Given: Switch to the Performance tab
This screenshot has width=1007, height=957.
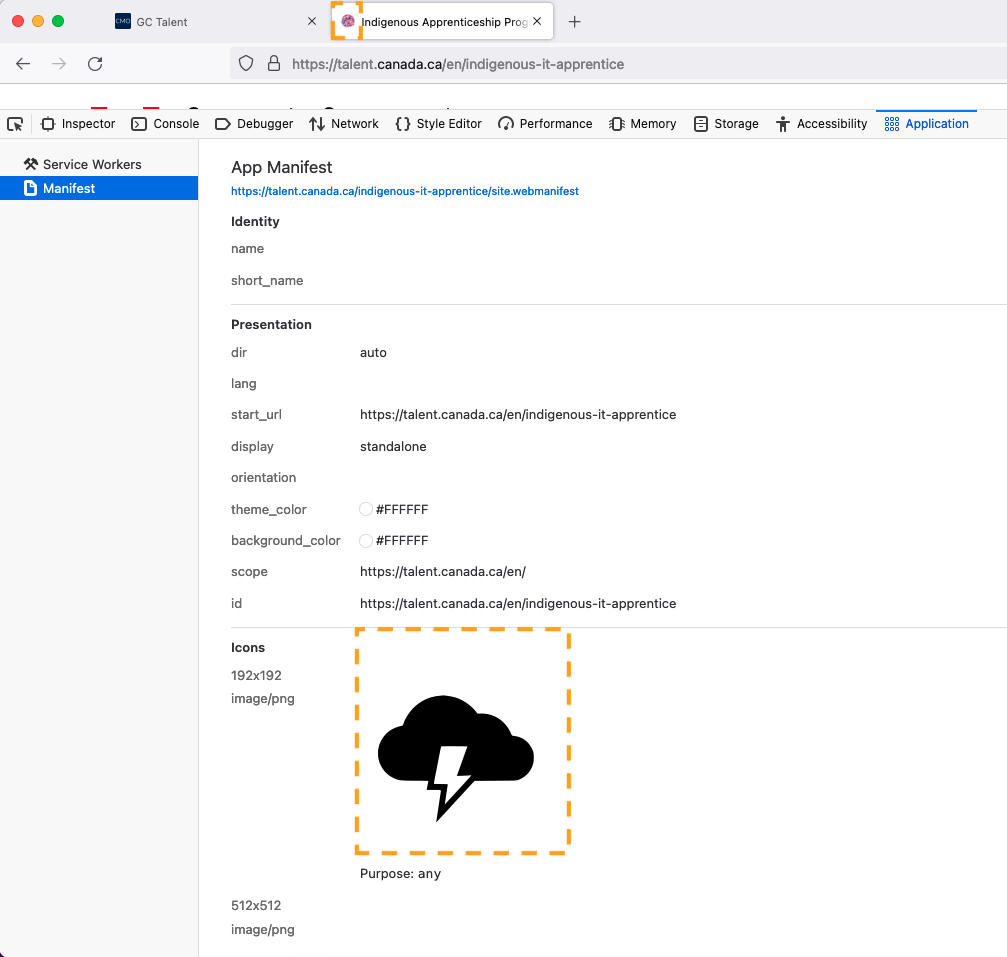Looking at the screenshot, I should pyautogui.click(x=545, y=124).
